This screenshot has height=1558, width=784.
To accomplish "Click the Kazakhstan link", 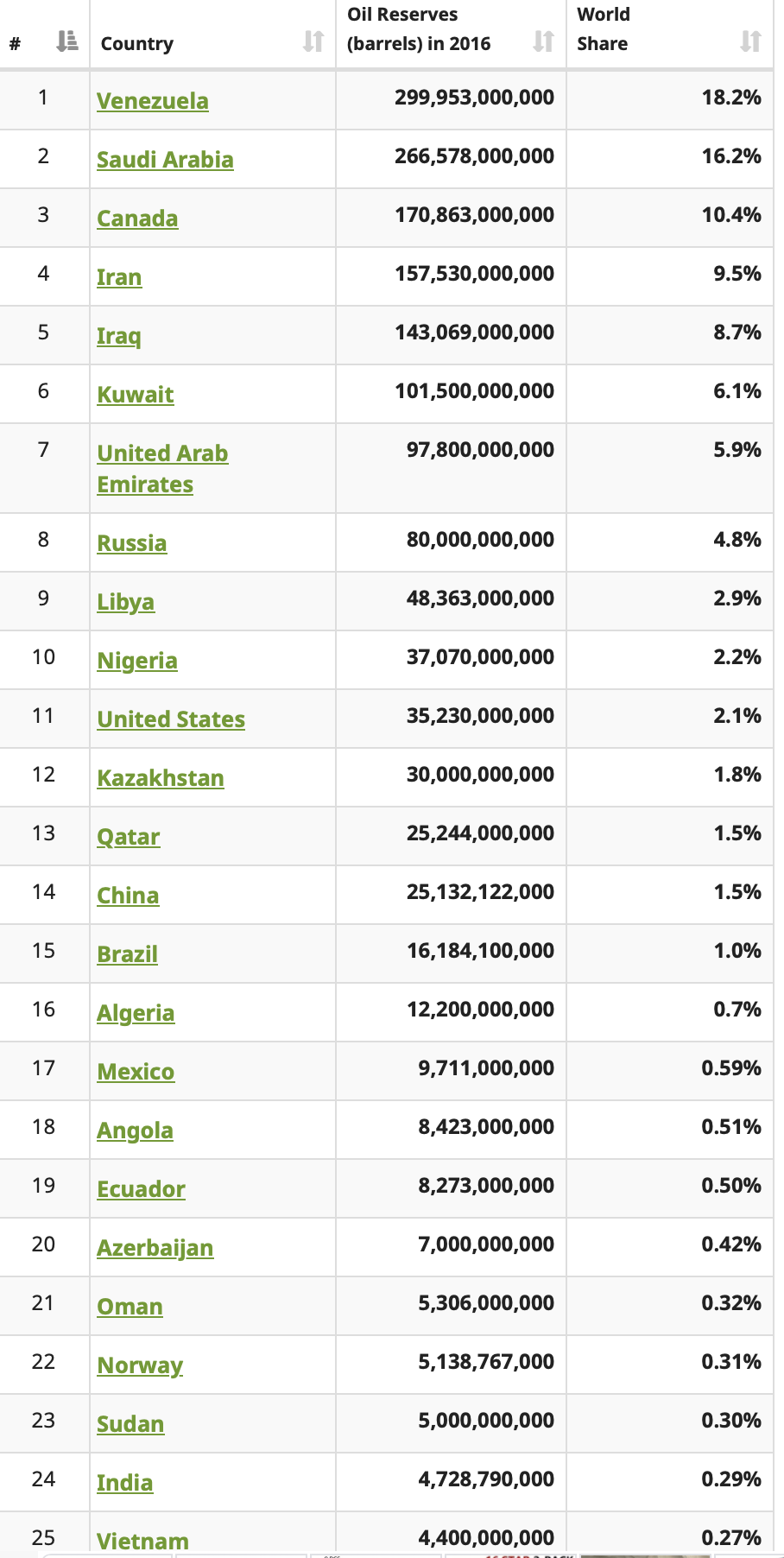I will 161,778.
